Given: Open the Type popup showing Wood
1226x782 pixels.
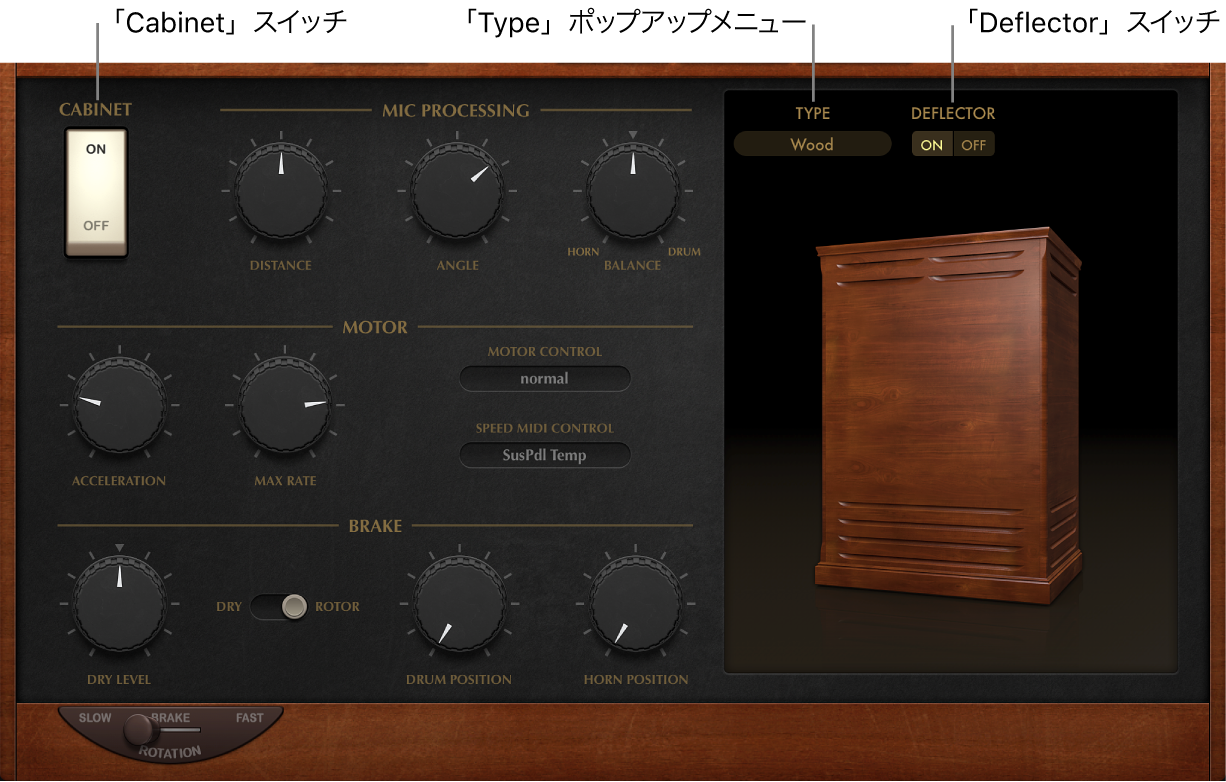Looking at the screenshot, I should click(x=812, y=144).
